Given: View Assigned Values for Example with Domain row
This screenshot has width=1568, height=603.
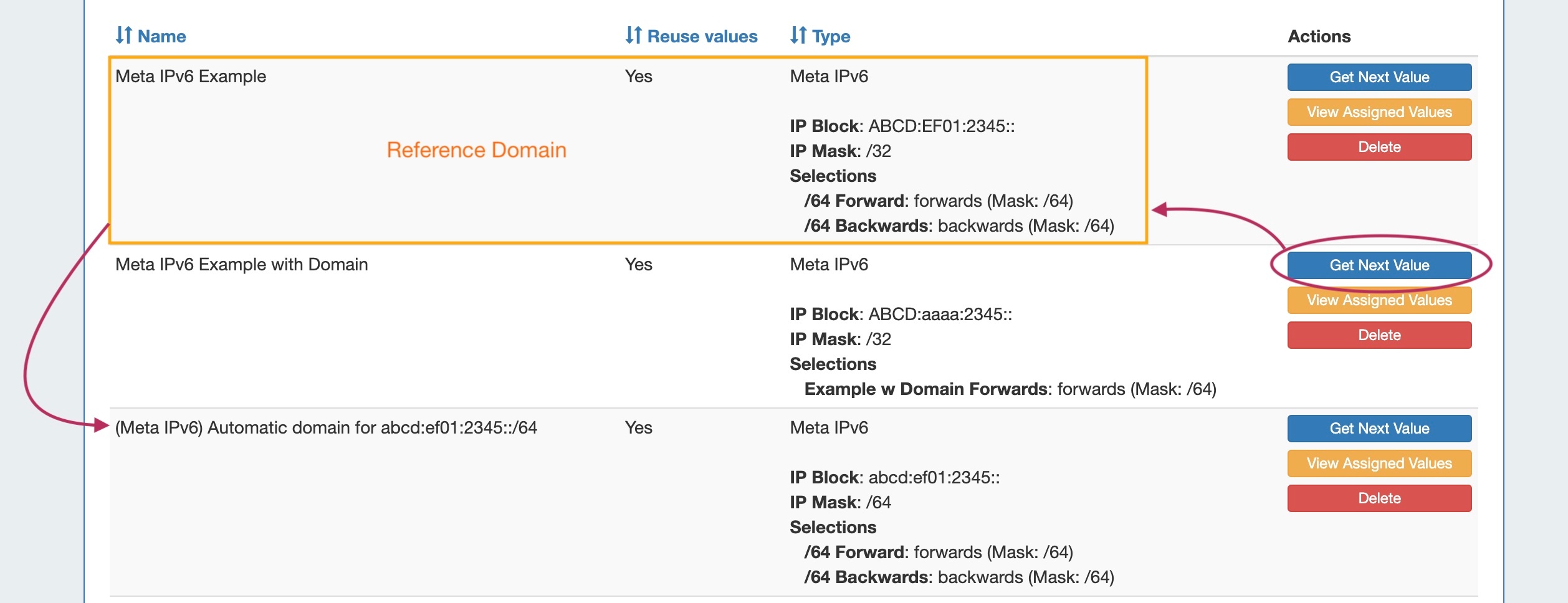Looking at the screenshot, I should 1379,300.
